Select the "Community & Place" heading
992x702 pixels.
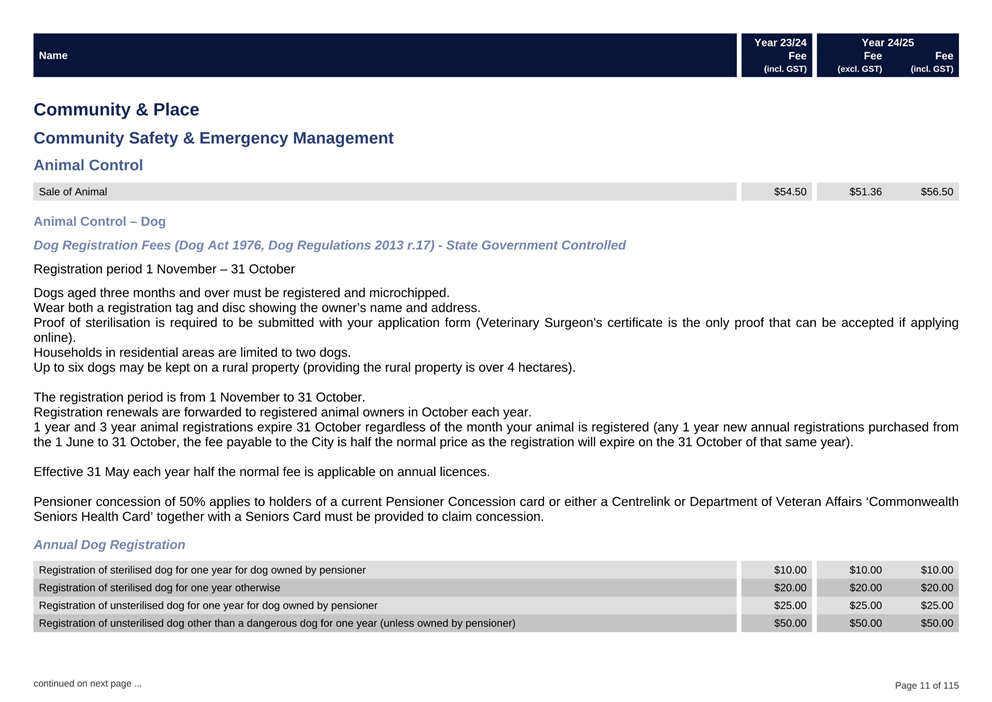(116, 110)
